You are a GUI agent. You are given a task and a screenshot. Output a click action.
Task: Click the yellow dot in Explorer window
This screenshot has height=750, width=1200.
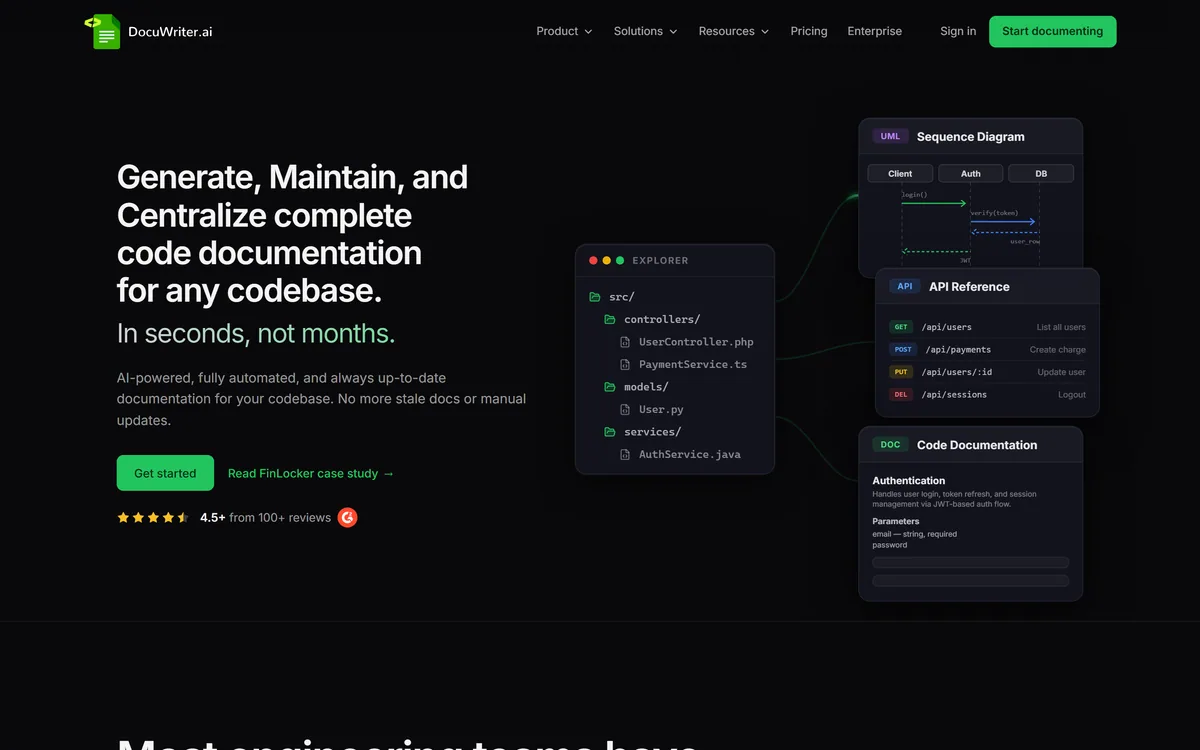click(x=607, y=260)
